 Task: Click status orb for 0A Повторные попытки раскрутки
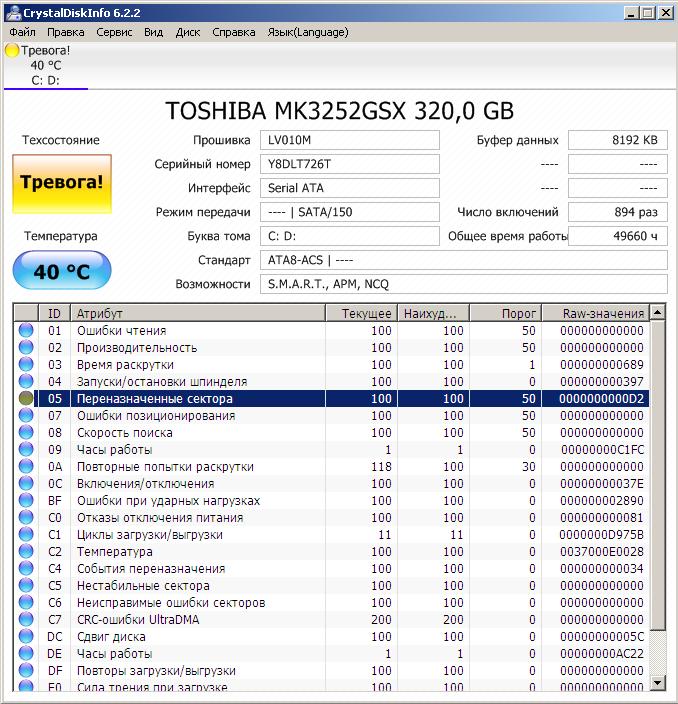(x=26, y=466)
